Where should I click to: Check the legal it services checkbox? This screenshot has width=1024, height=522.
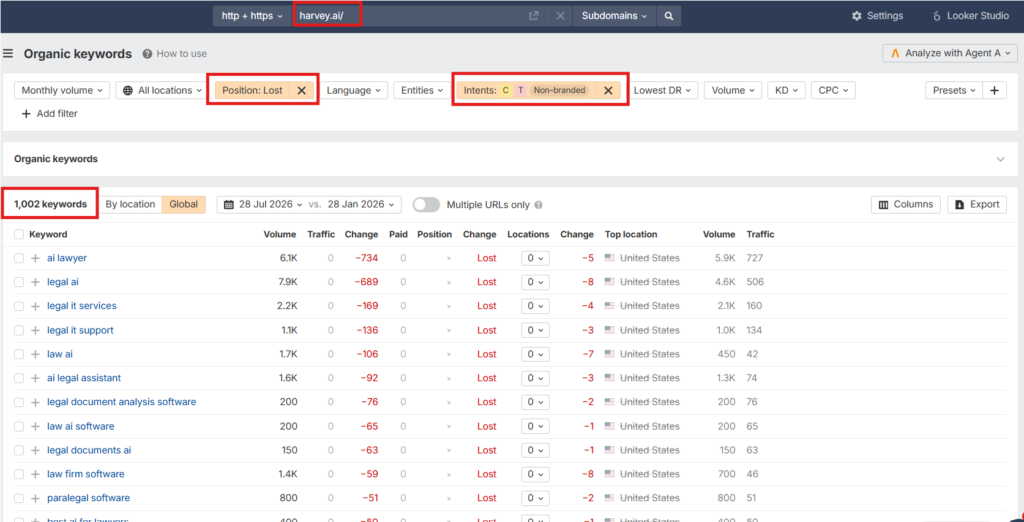(19, 306)
